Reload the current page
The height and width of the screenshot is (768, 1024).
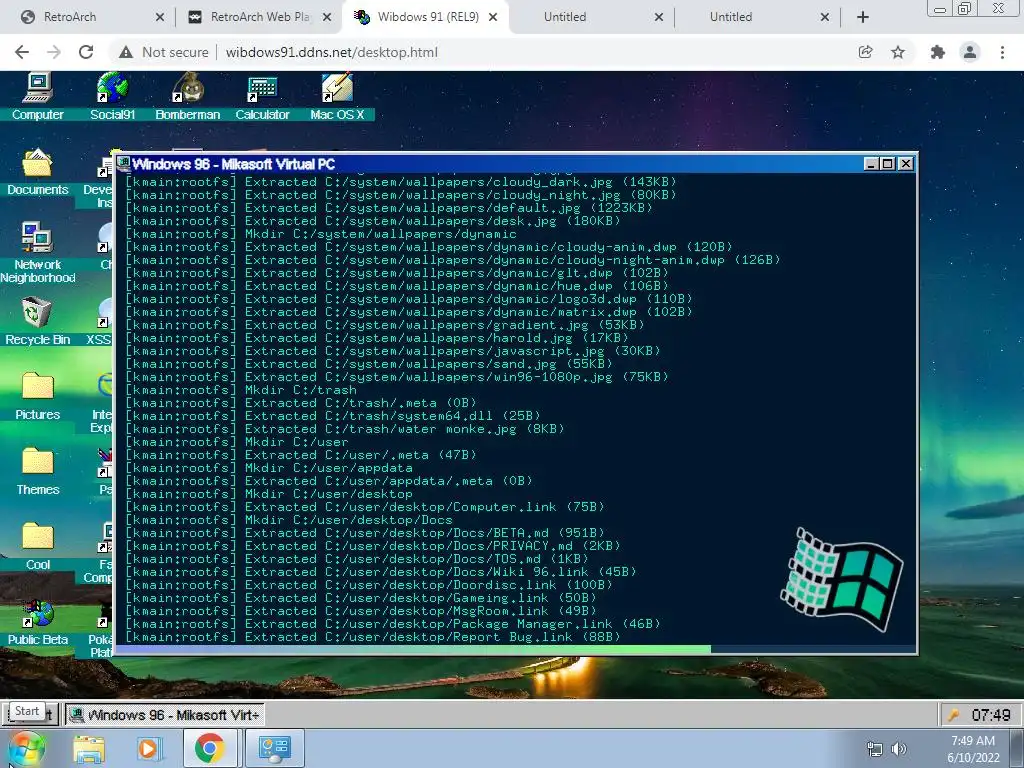[86, 52]
